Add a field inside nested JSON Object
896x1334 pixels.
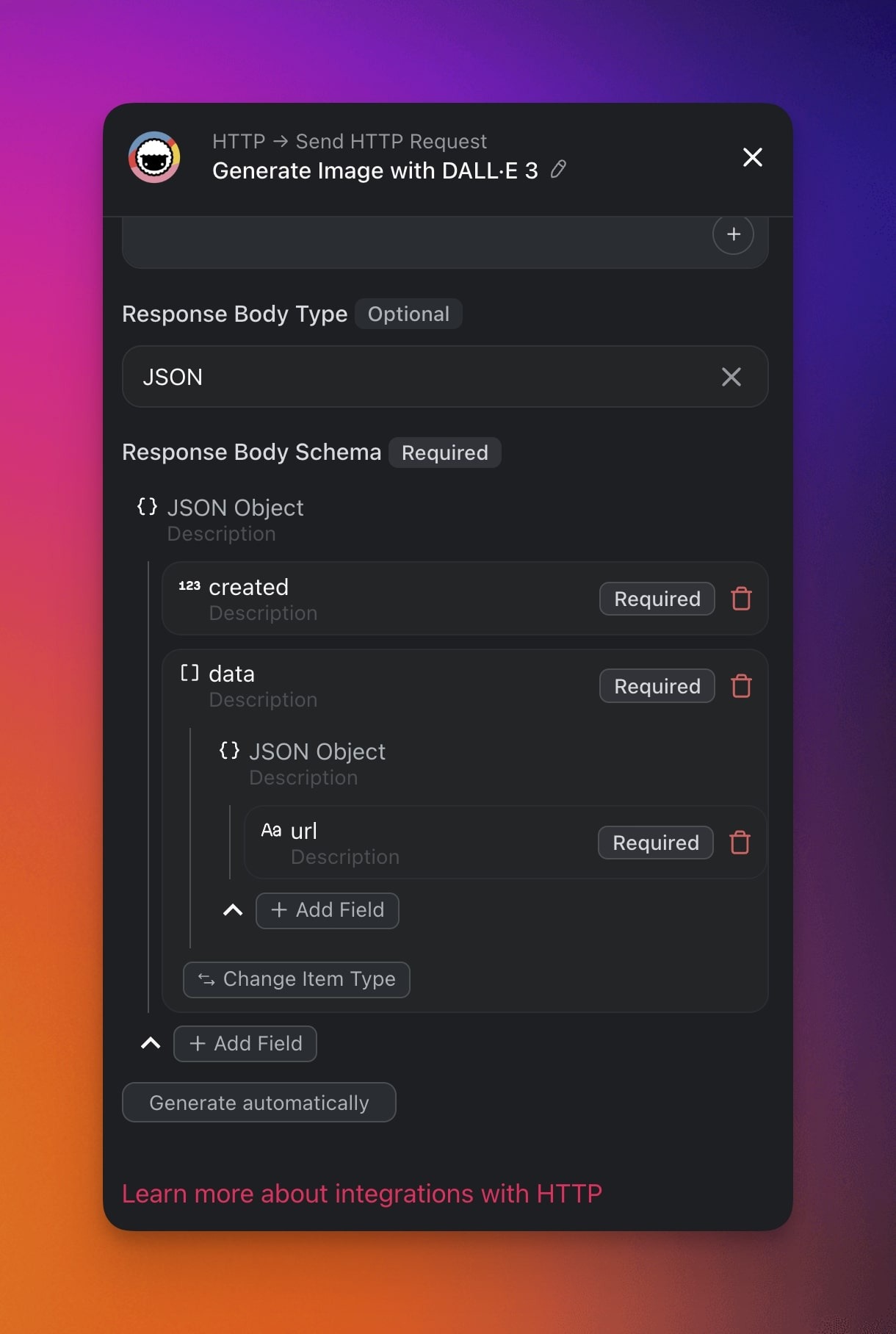328,911
